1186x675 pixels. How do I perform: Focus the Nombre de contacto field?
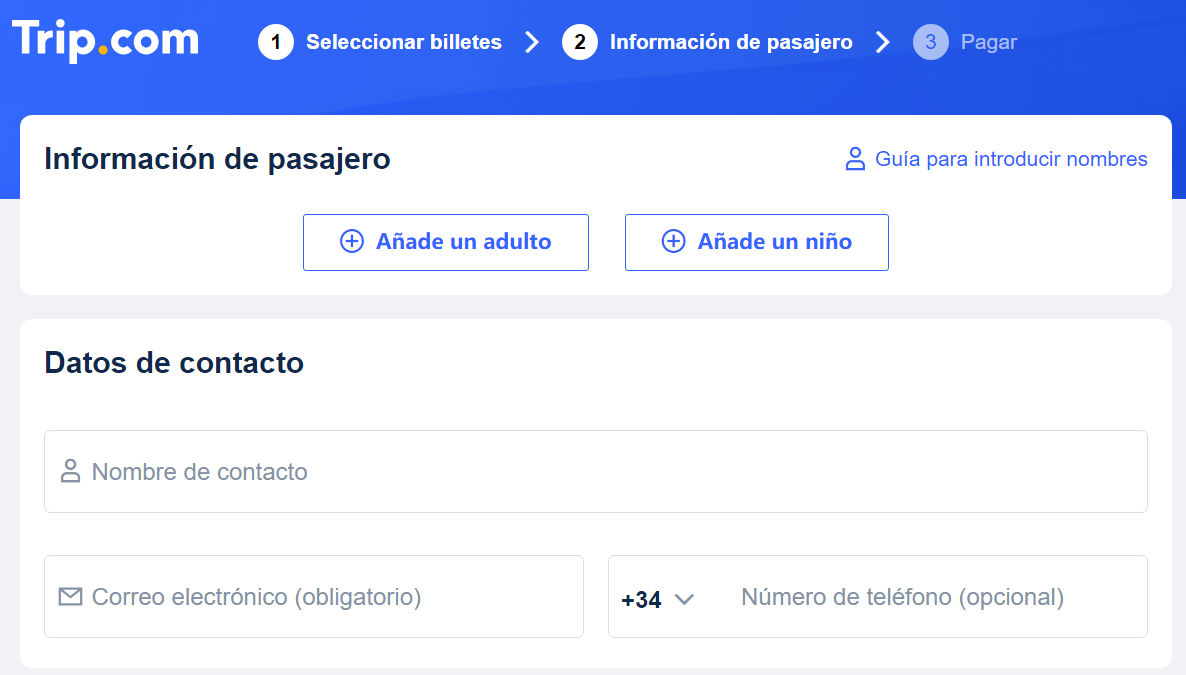tap(600, 472)
